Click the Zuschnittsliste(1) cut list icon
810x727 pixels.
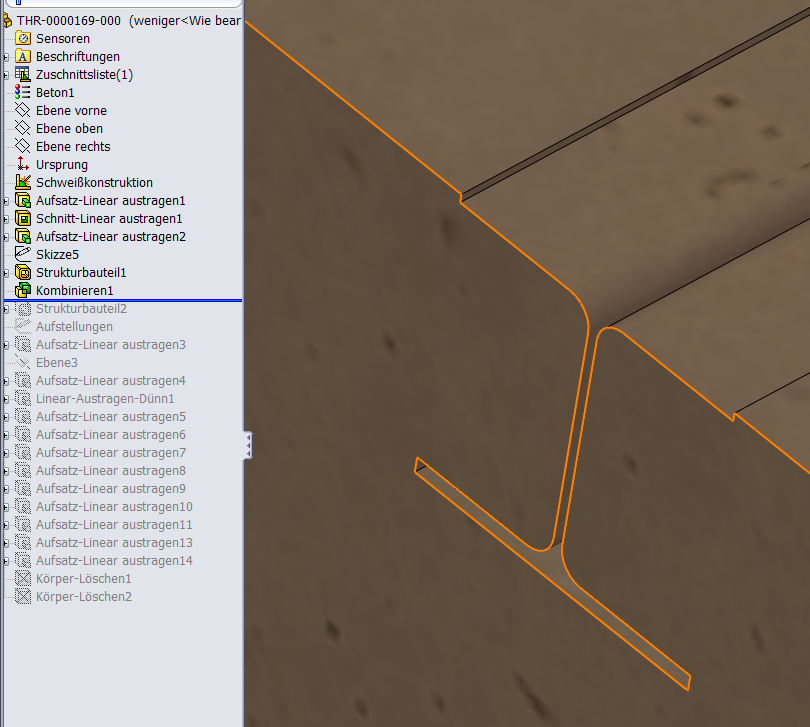[x=23, y=74]
